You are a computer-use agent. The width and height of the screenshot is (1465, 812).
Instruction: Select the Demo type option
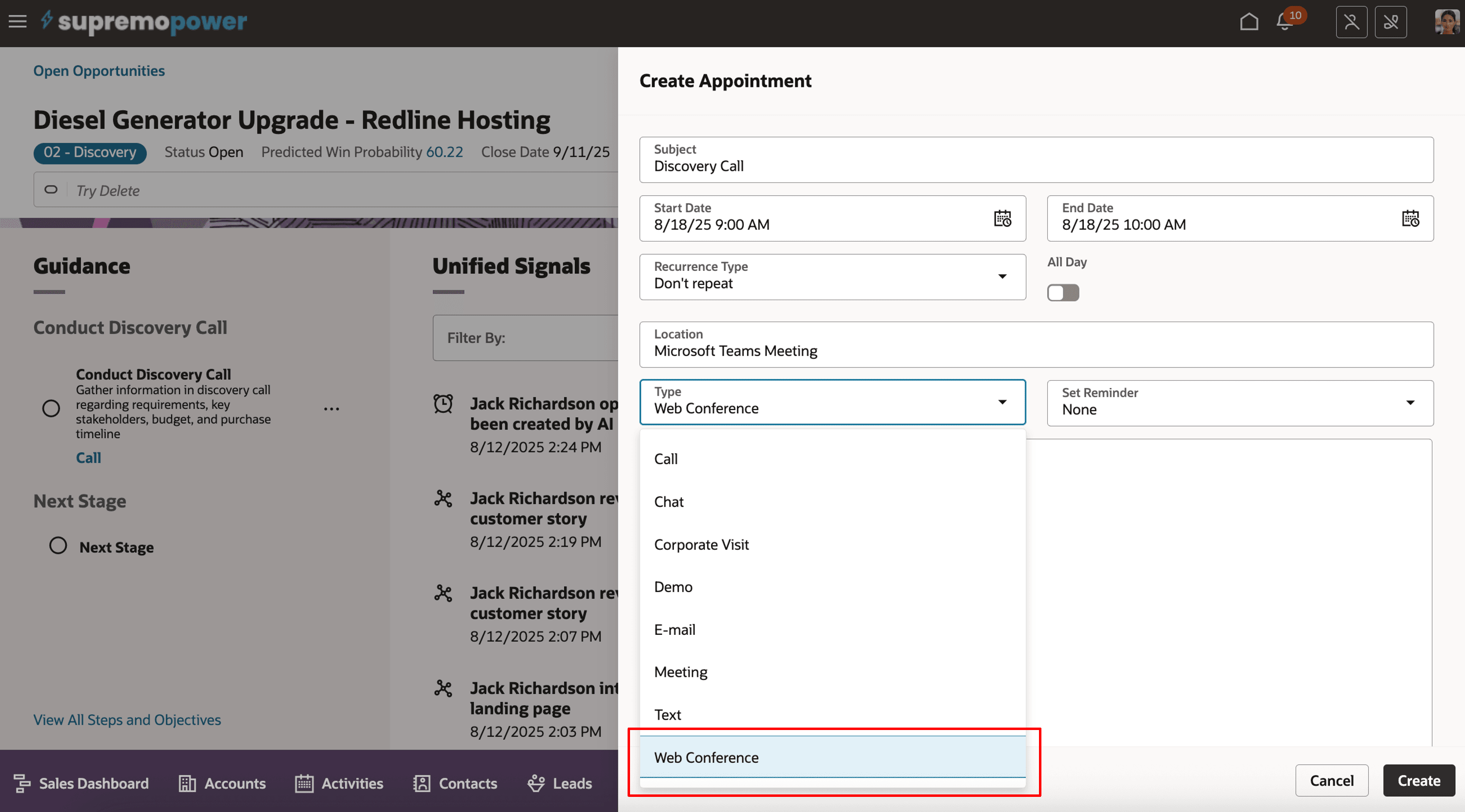[x=673, y=587]
